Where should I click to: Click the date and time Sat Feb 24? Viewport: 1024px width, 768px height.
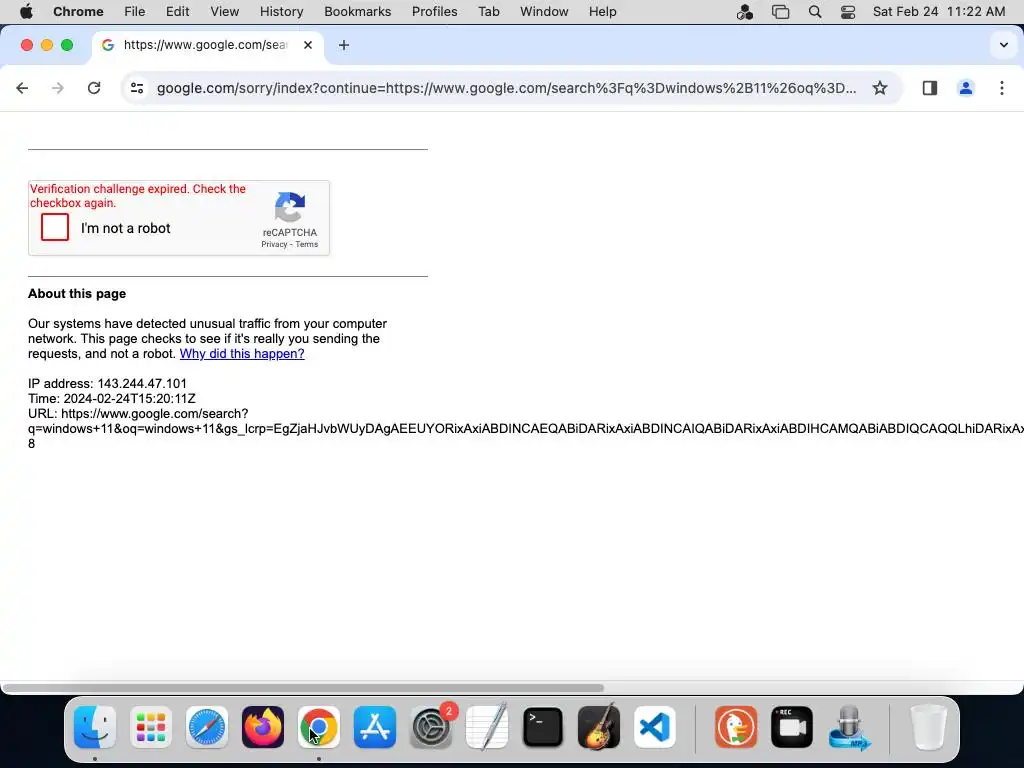939,11
